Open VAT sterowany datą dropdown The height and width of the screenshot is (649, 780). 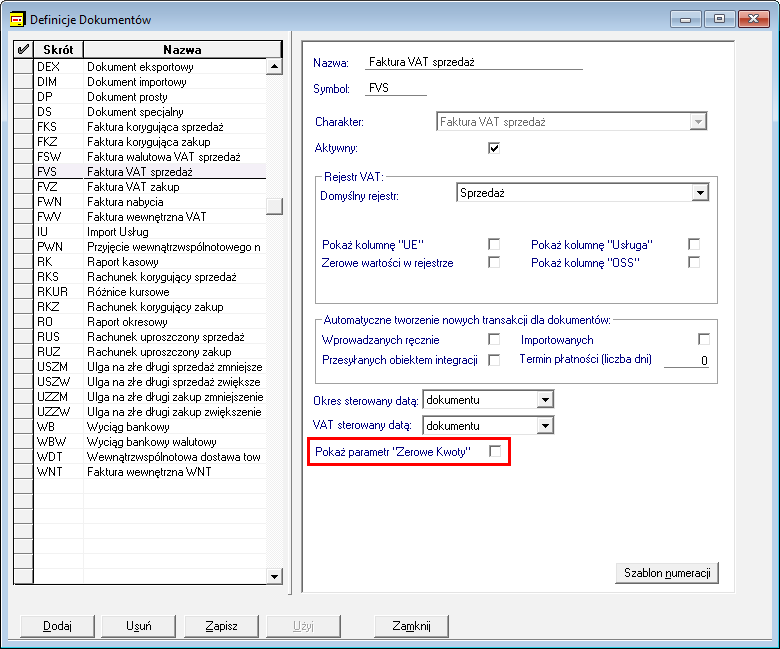[x=546, y=426]
